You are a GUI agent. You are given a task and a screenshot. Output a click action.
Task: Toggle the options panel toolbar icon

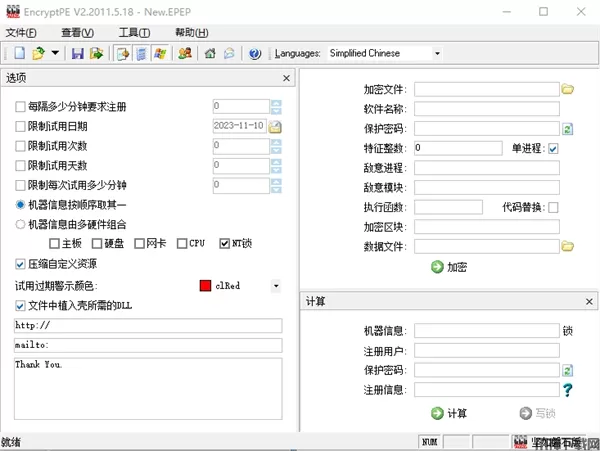click(x=122, y=53)
